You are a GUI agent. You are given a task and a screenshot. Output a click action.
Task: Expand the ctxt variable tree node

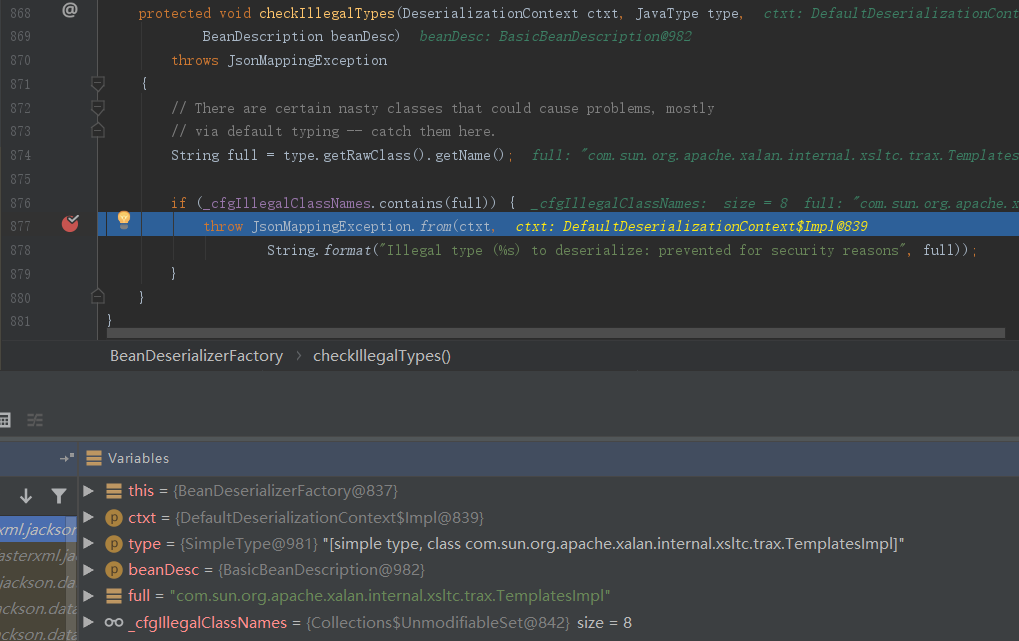tap(88, 517)
